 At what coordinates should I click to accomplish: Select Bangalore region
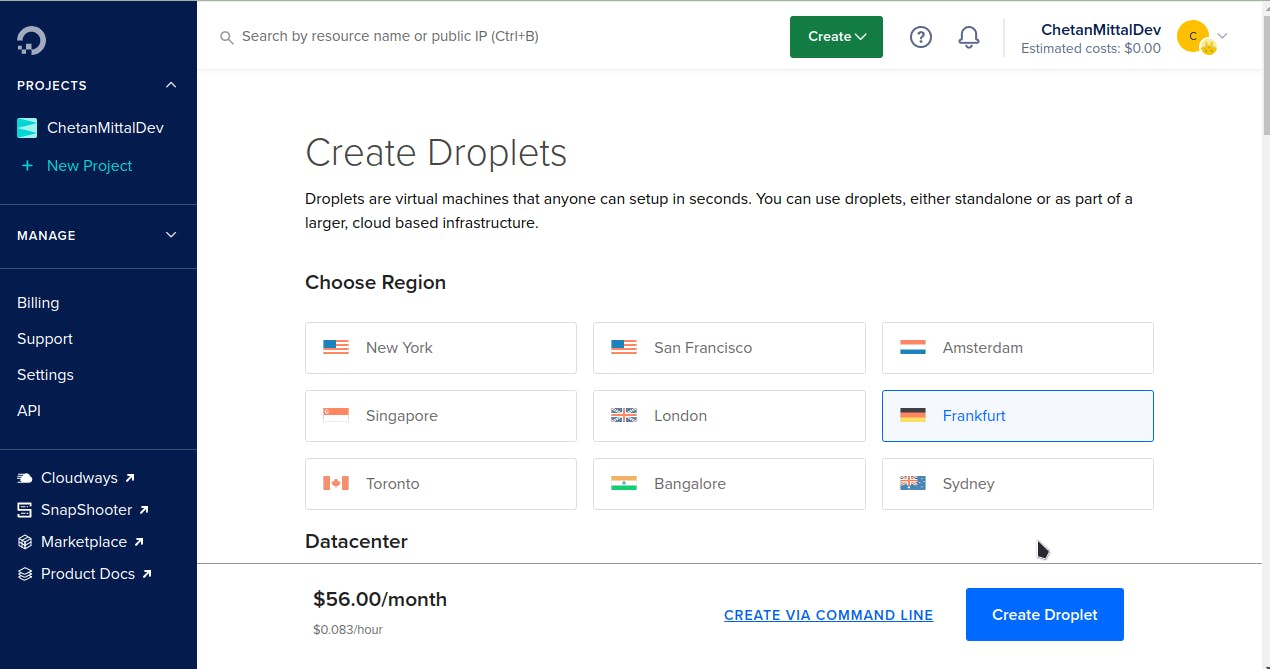click(x=729, y=484)
